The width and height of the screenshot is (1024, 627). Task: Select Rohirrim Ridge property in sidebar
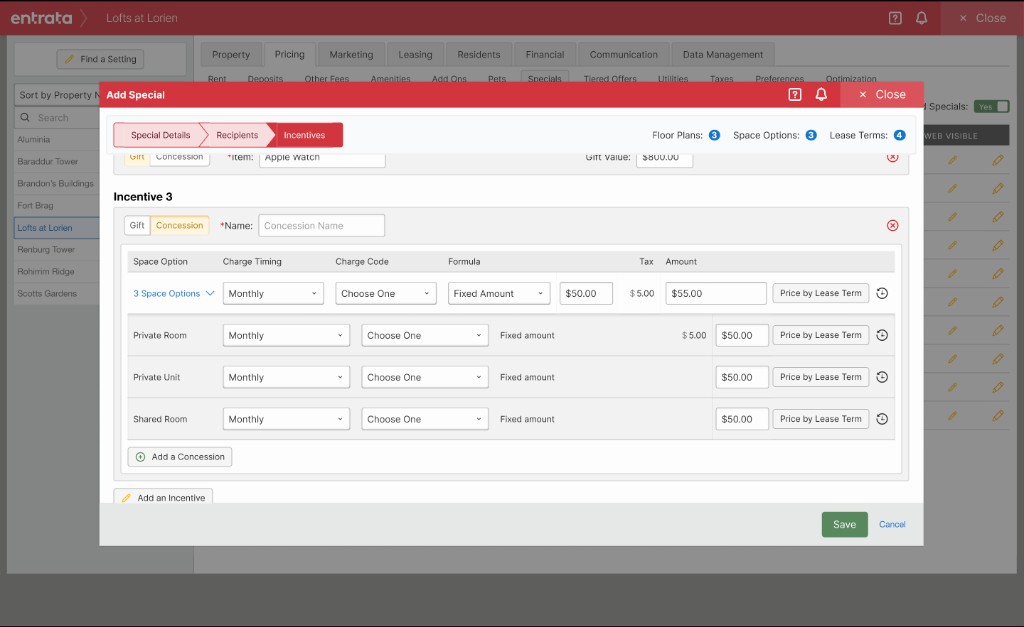coord(46,272)
